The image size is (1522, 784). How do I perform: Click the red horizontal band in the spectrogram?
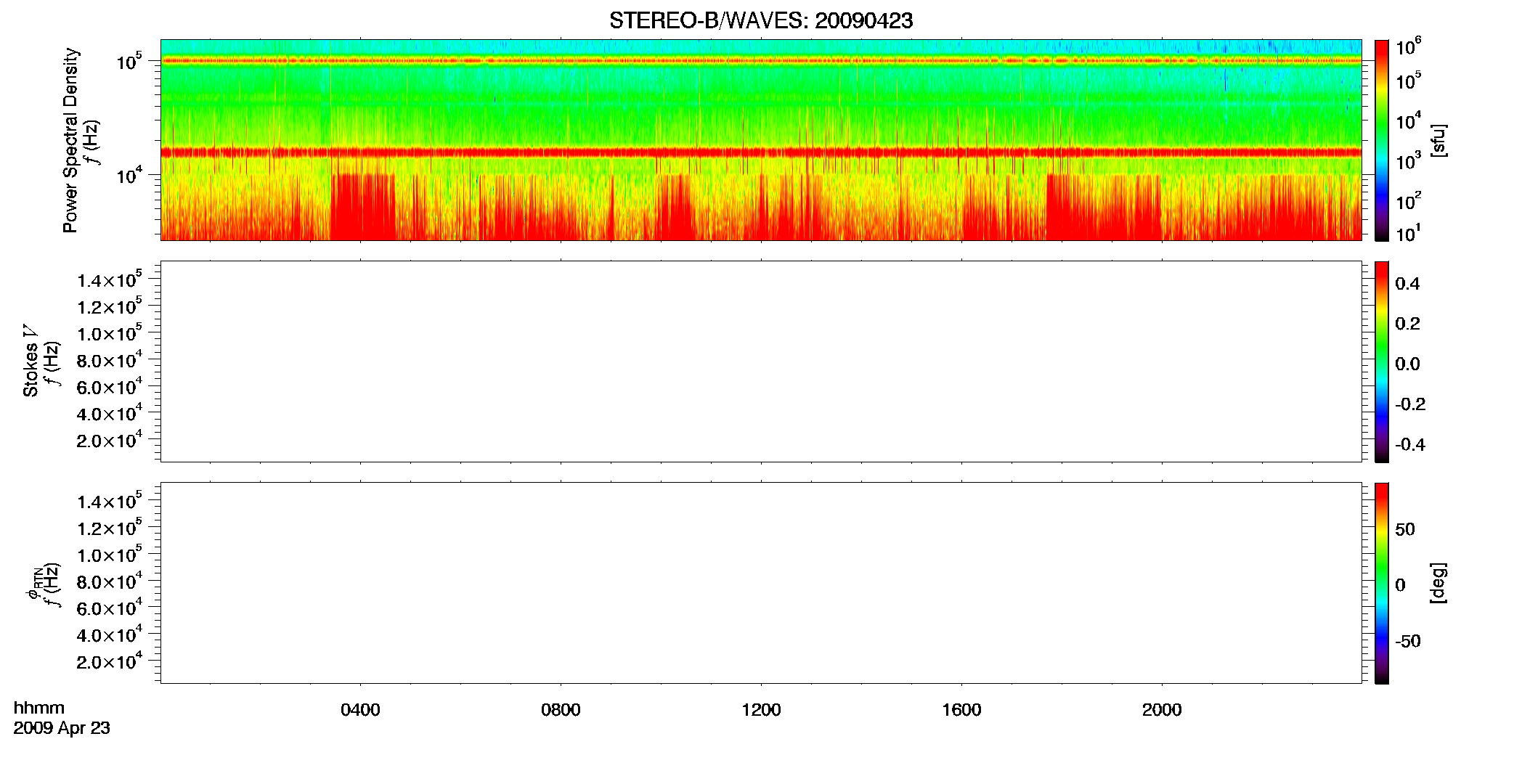click(761, 152)
